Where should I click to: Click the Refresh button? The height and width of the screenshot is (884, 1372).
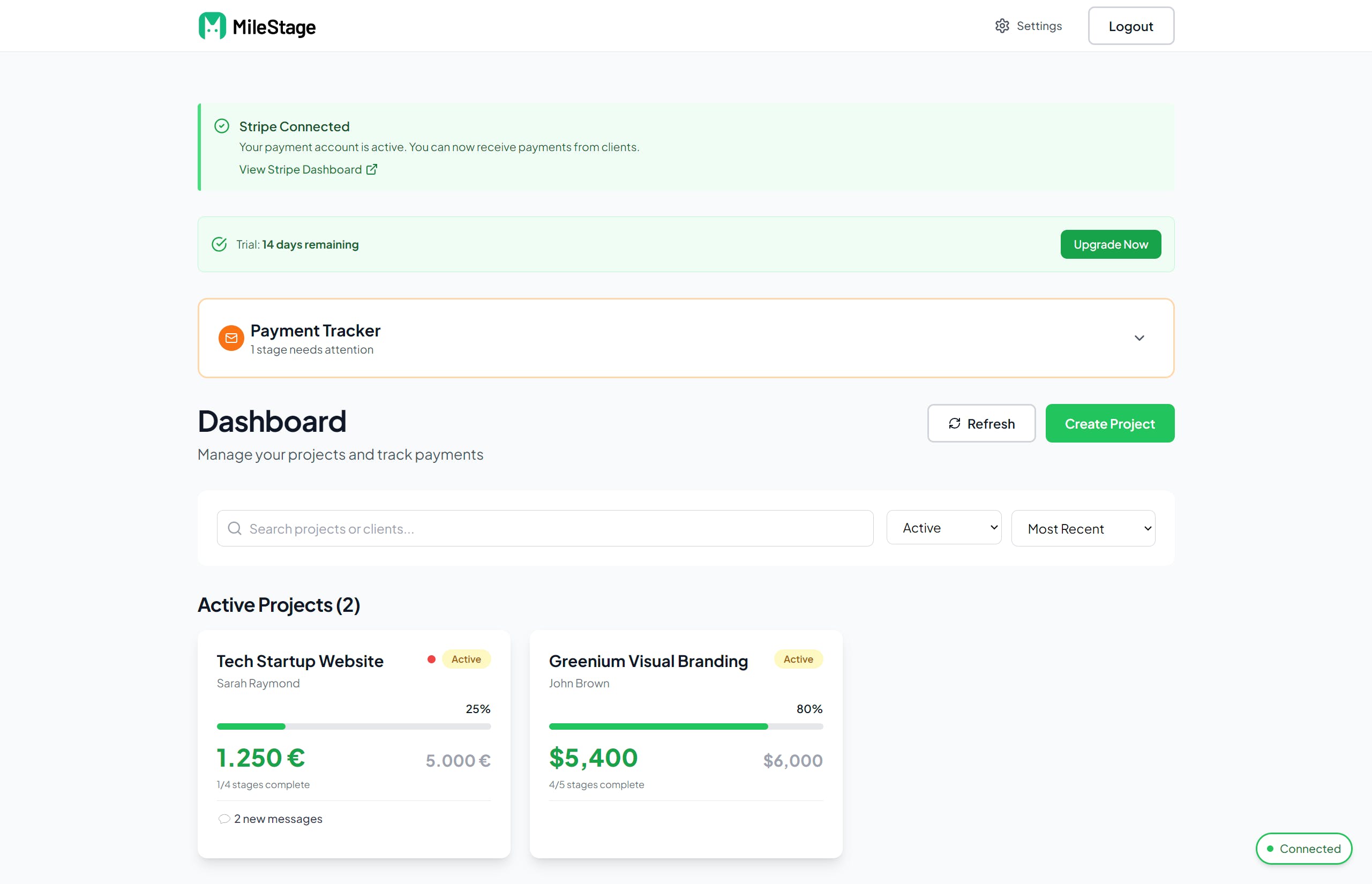coord(981,424)
